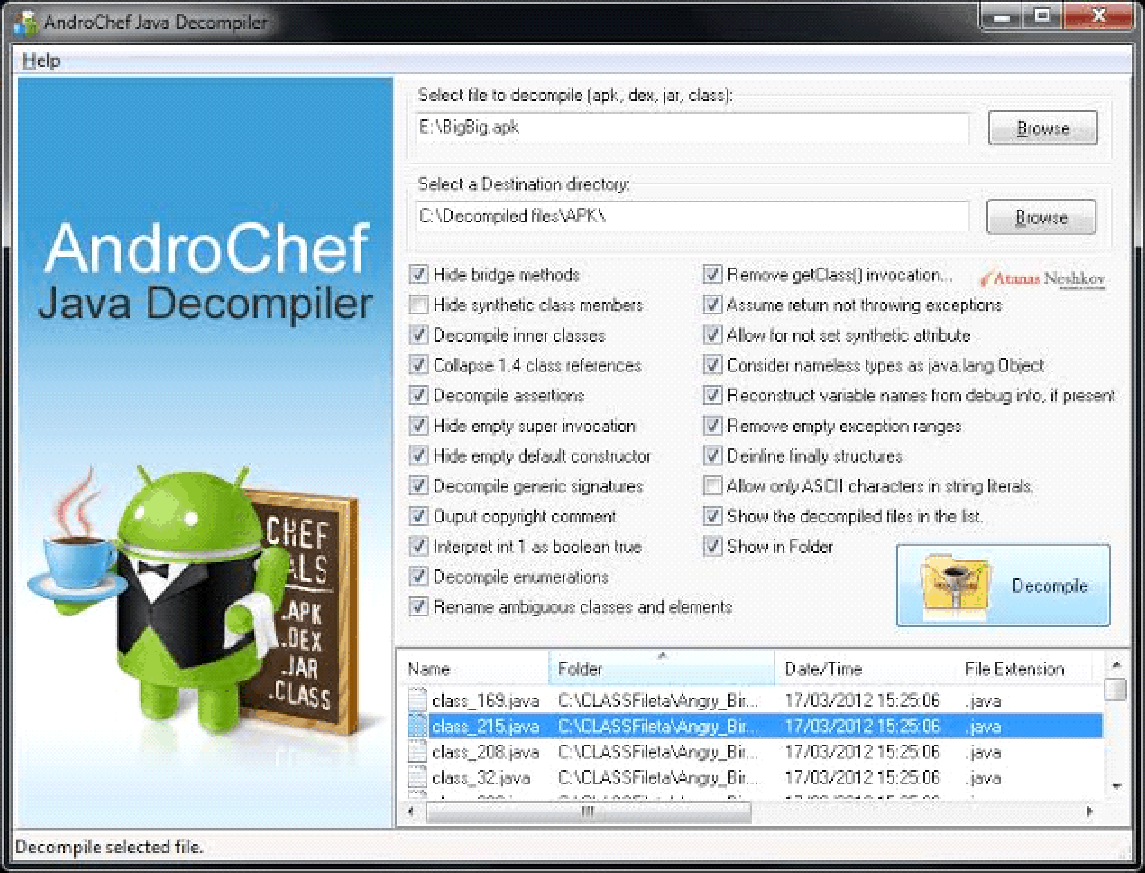Toggle Remove empty exception ranges
This screenshot has height=873, width=1145.
pyautogui.click(x=712, y=426)
